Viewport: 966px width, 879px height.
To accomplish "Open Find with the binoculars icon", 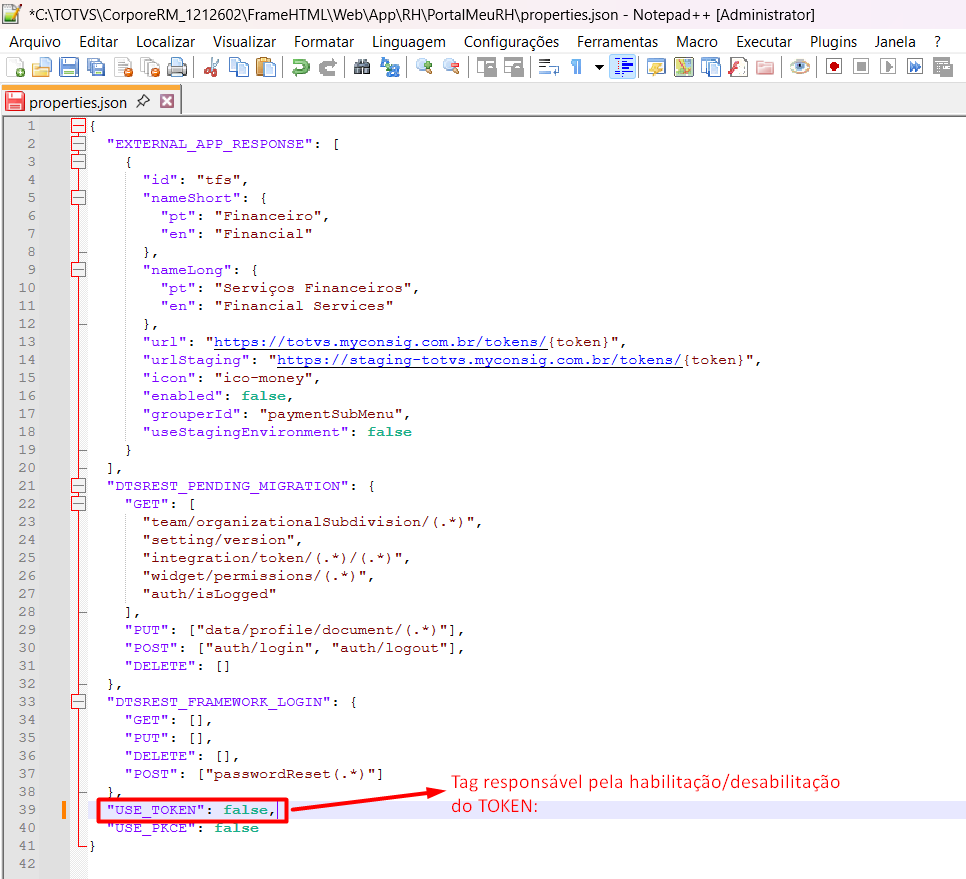I will (x=362, y=67).
